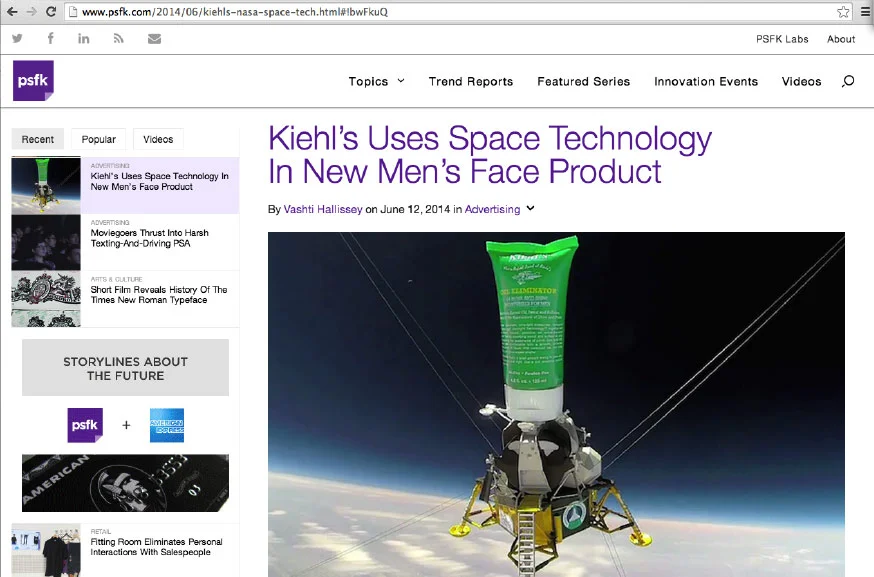The height and width of the screenshot is (577, 874).
Task: Click the Kiehl's lunar lander sidebar thumbnail
Action: point(46,185)
